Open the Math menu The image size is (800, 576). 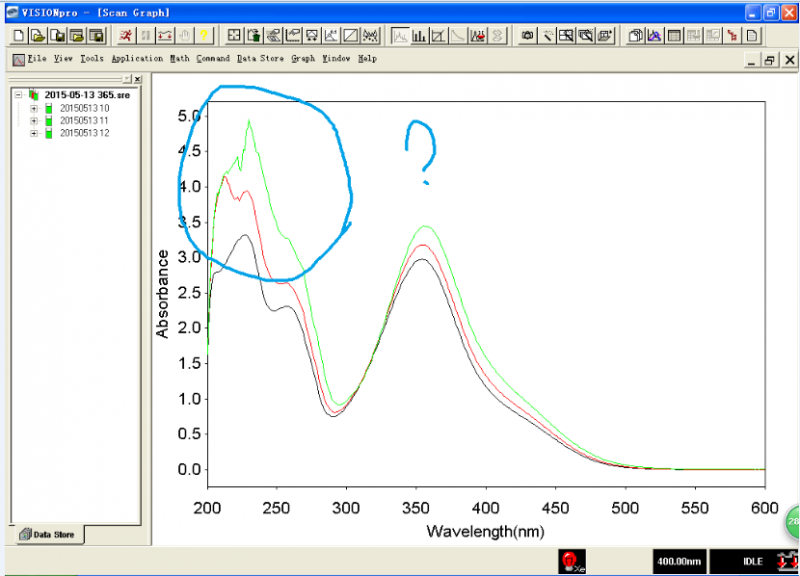[x=180, y=59]
